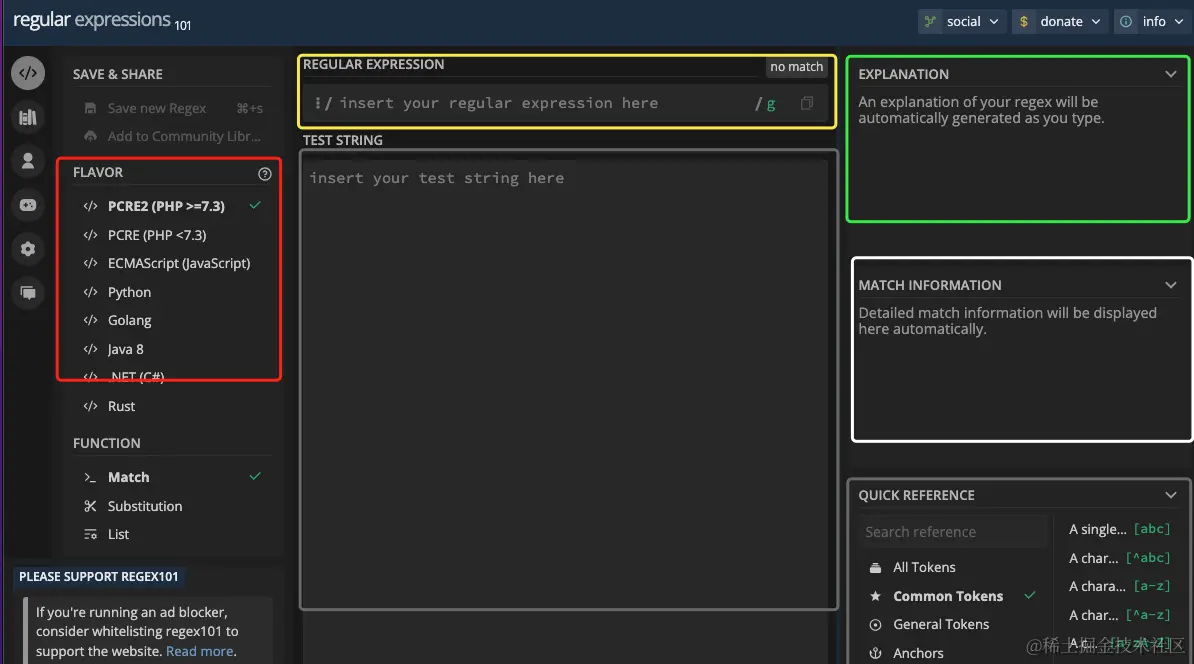Image resolution: width=1194 pixels, height=664 pixels.
Task: Select Golang flavor
Action: click(x=173, y=320)
